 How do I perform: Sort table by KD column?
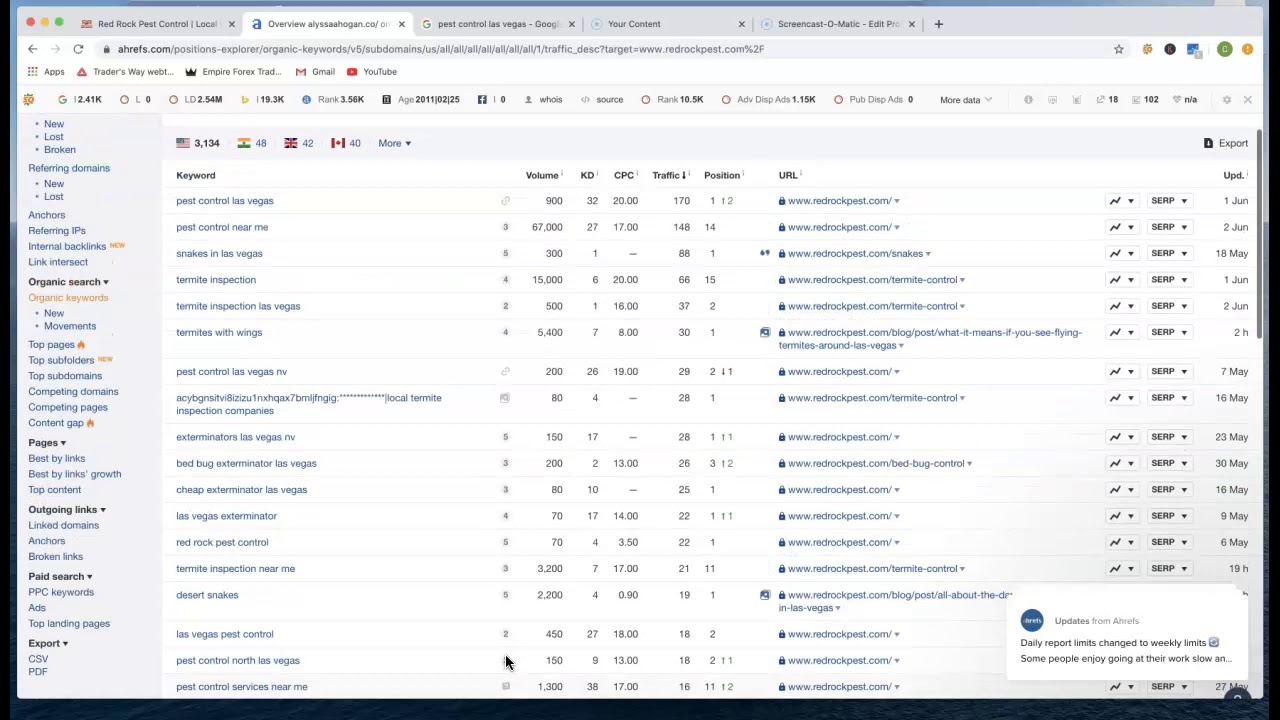(587, 176)
